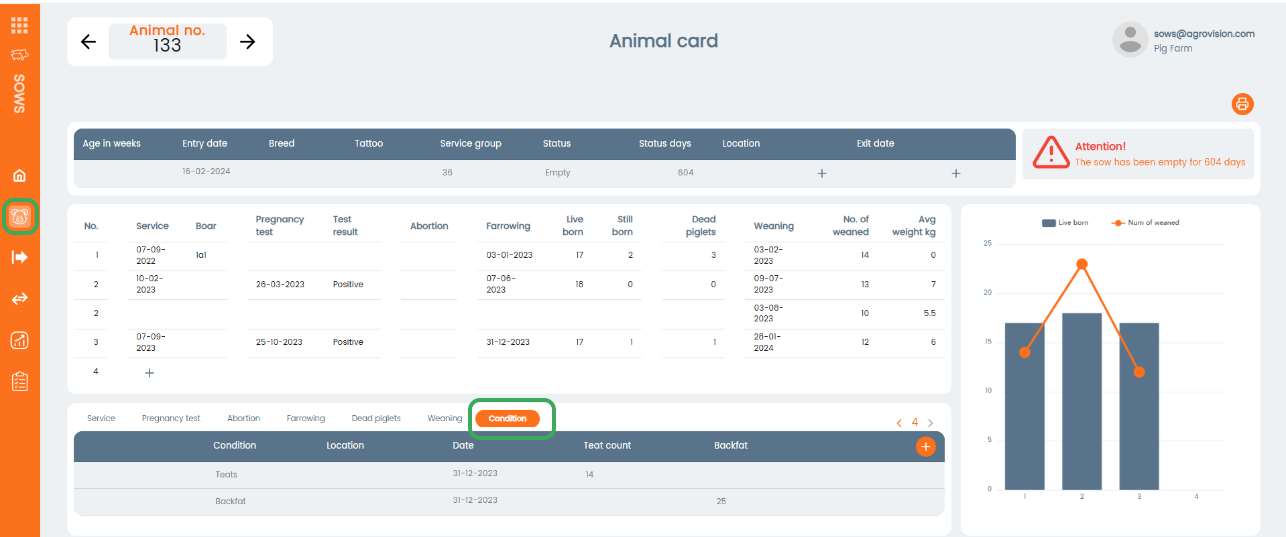This screenshot has width=1286, height=537.
Task: Open the analysis chart sidebar icon
Action: pos(19,340)
